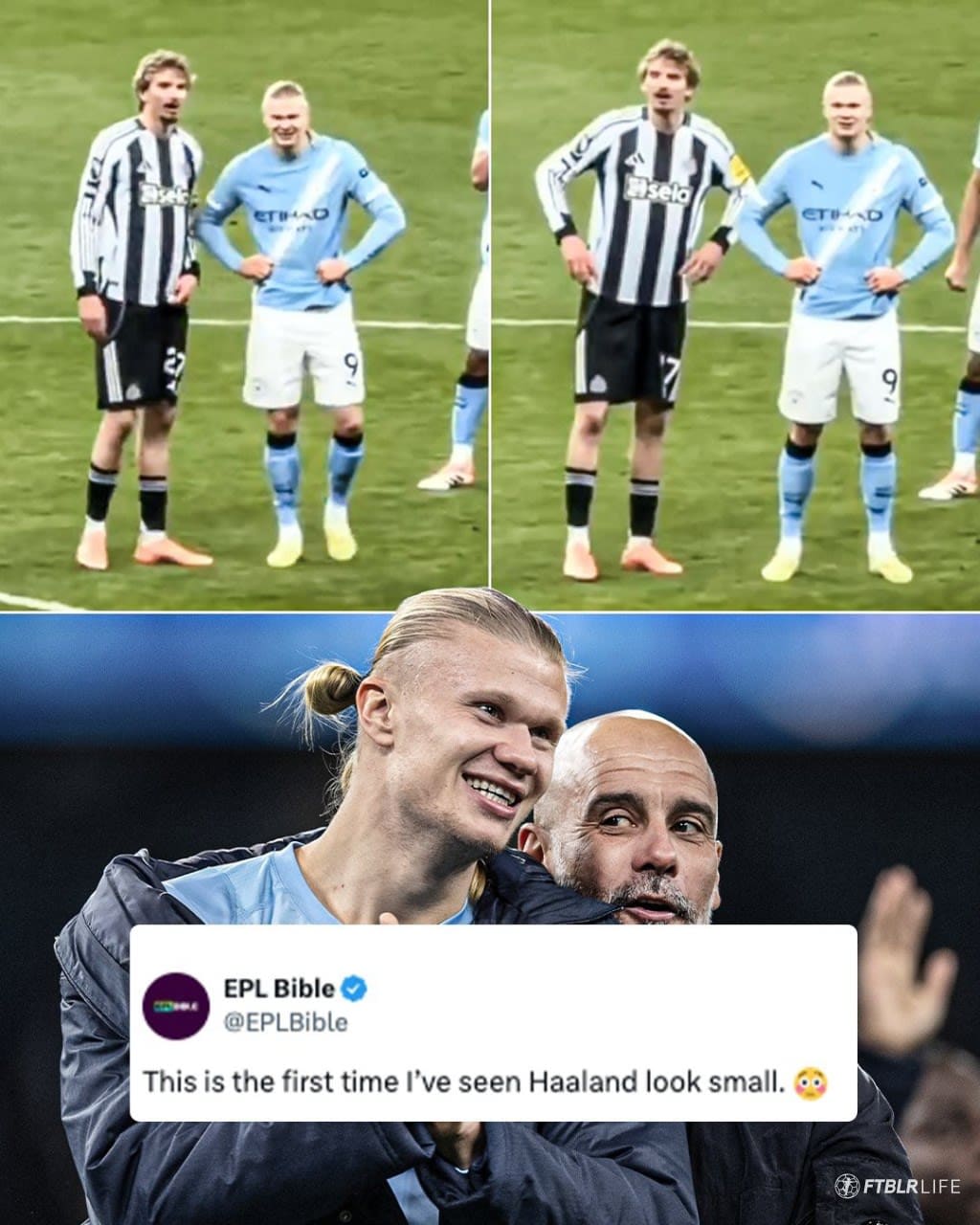Click the yellow captain armband on striped shirt
Viewport: 980px width, 1225px height.
click(739, 170)
